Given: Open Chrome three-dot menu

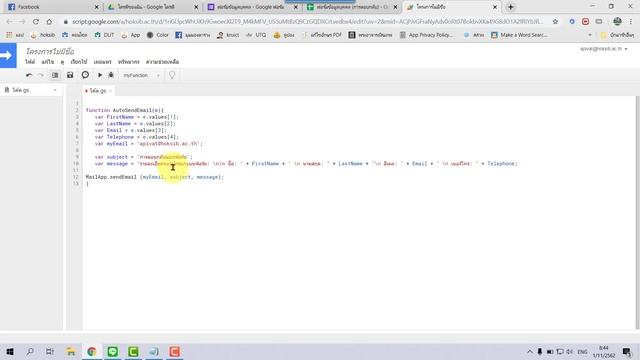Looking at the screenshot, I should point(631,22).
